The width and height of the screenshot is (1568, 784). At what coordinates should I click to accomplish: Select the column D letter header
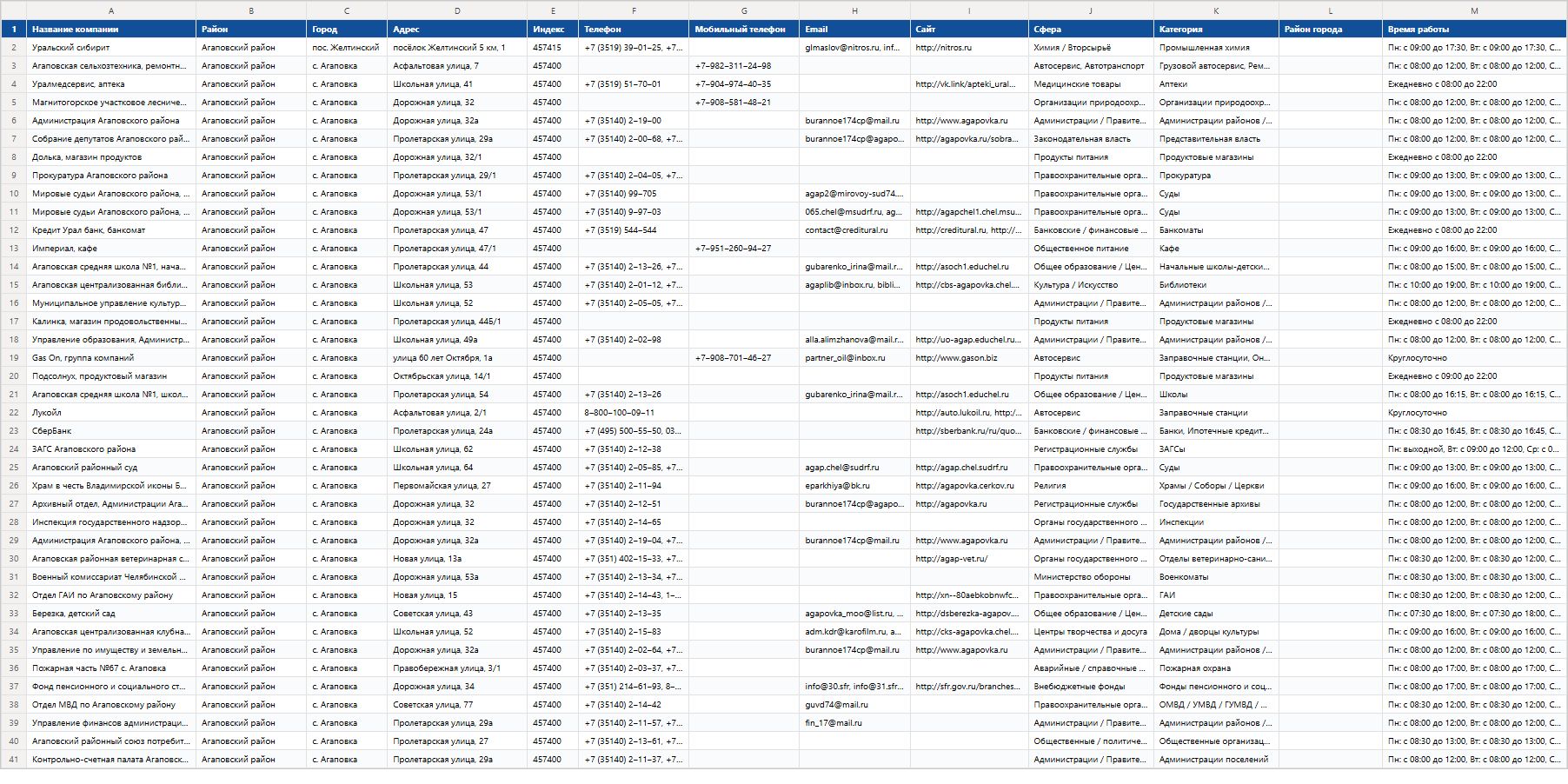(x=457, y=10)
